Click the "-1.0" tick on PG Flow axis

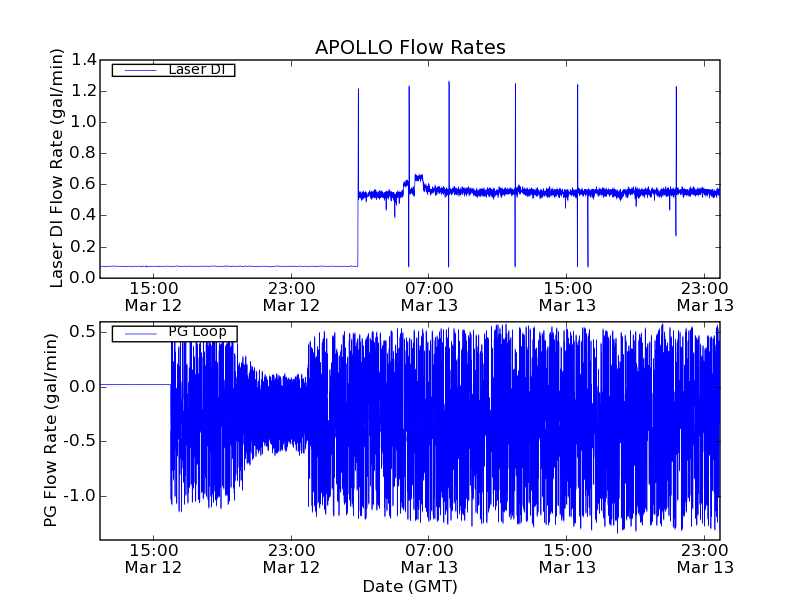(x=79, y=496)
